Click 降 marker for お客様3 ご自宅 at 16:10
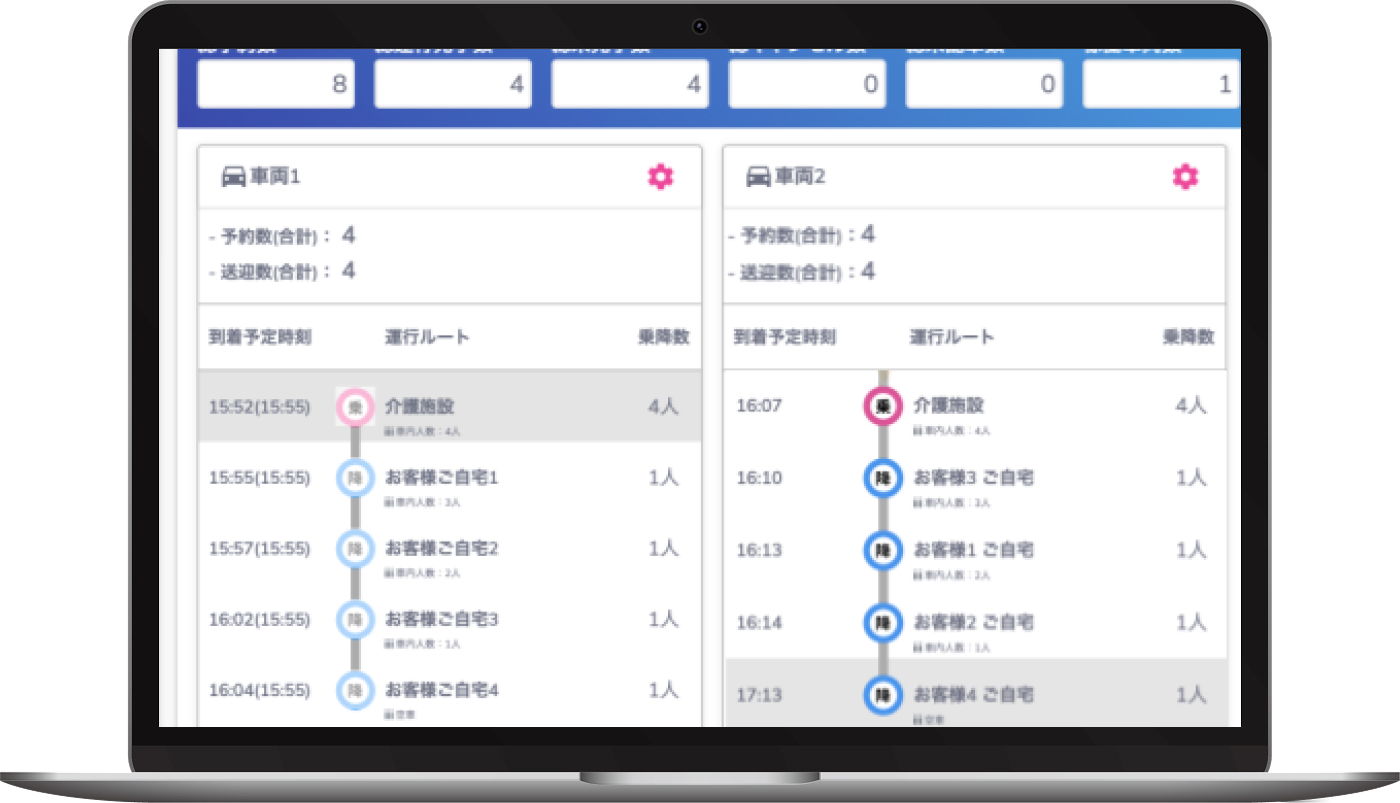This screenshot has width=1400, height=803. coord(882,478)
